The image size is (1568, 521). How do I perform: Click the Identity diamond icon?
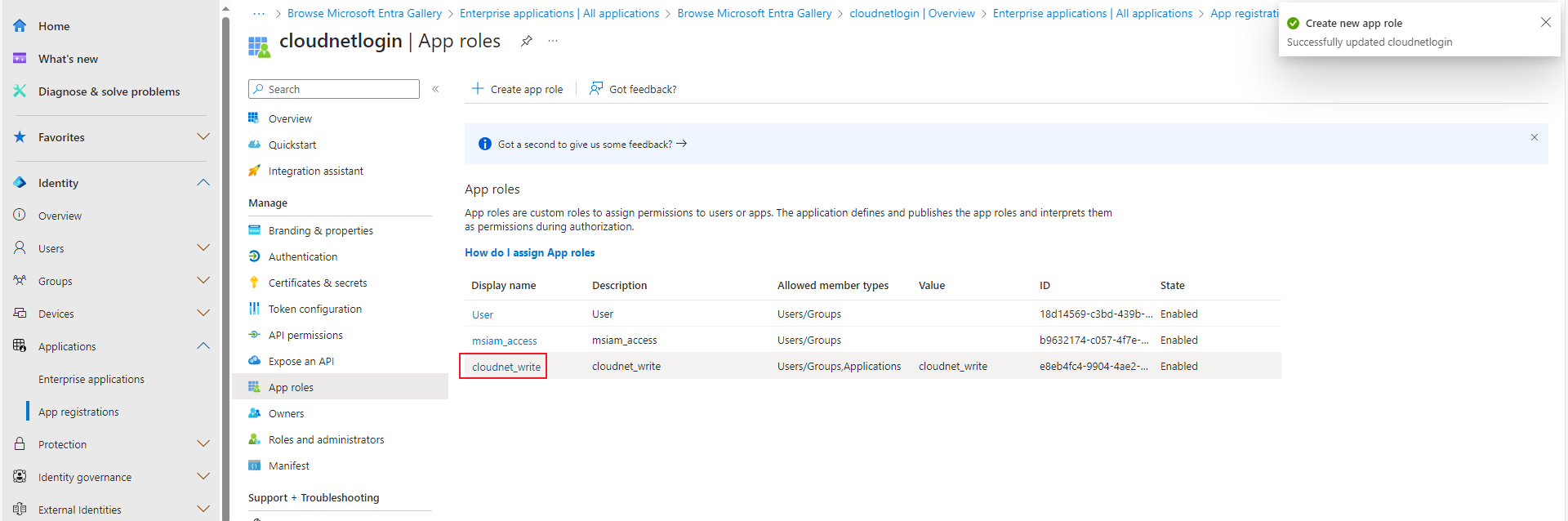pyautogui.click(x=20, y=183)
